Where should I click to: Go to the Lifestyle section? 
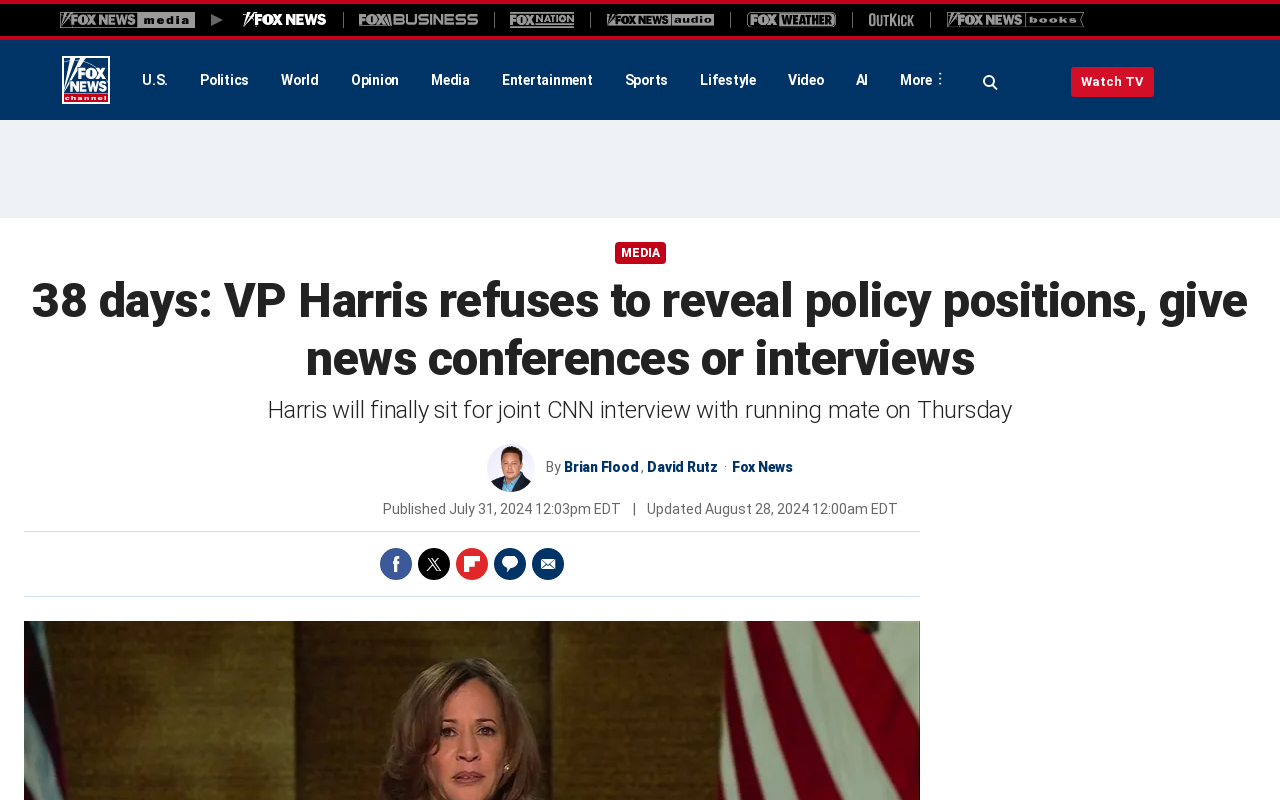(x=728, y=80)
